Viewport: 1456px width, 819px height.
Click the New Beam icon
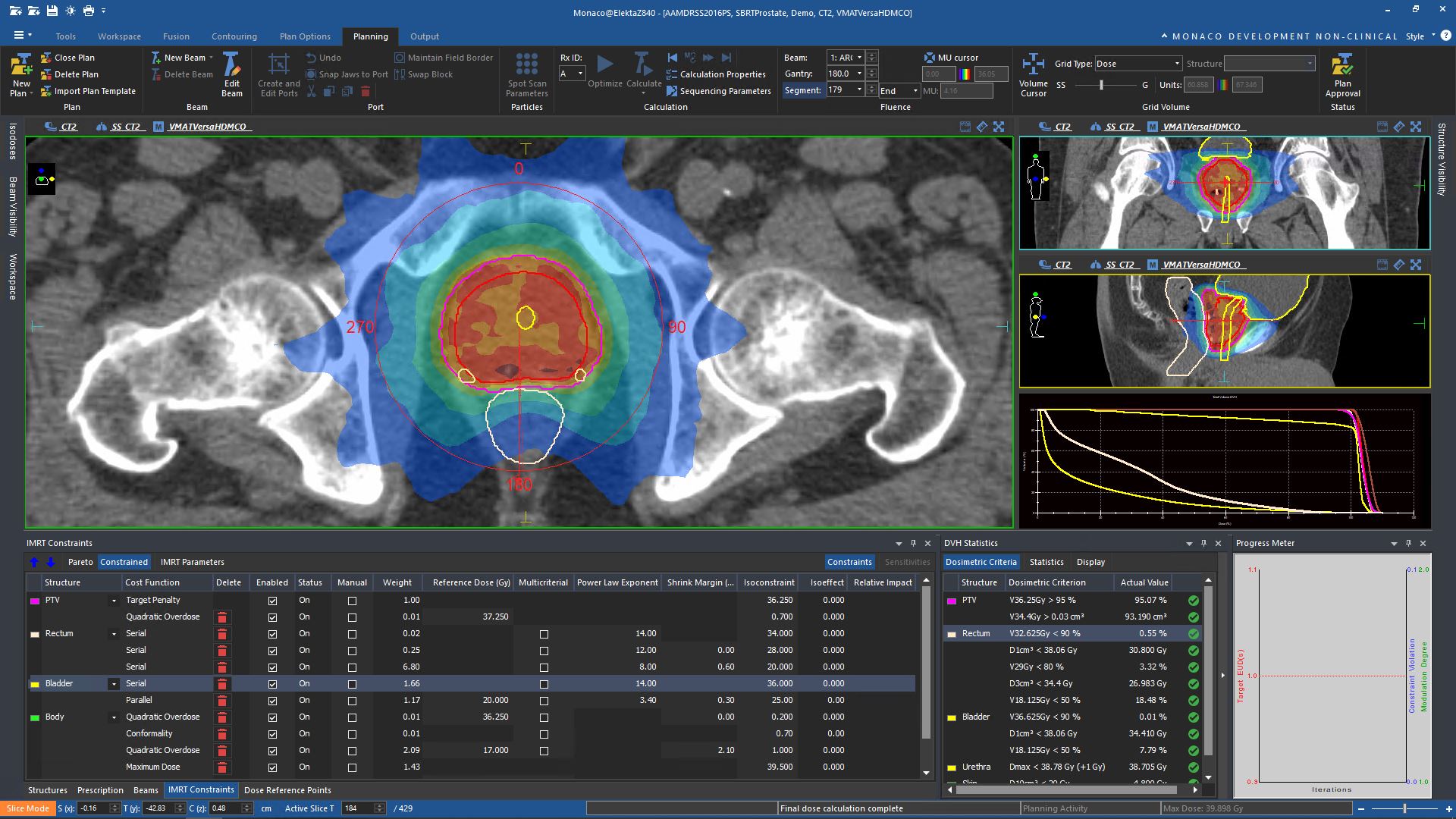pos(156,58)
